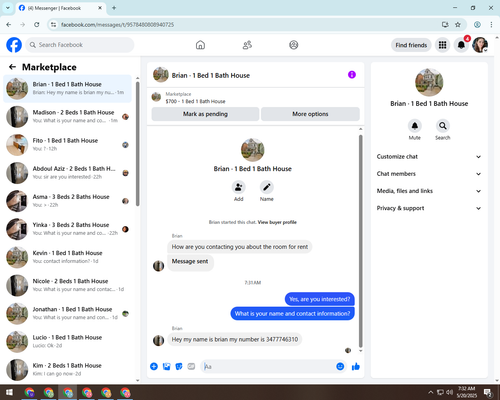Open Yinka 3 Beds 2 Baths chat
The height and width of the screenshot is (400, 500).
pos(67,229)
